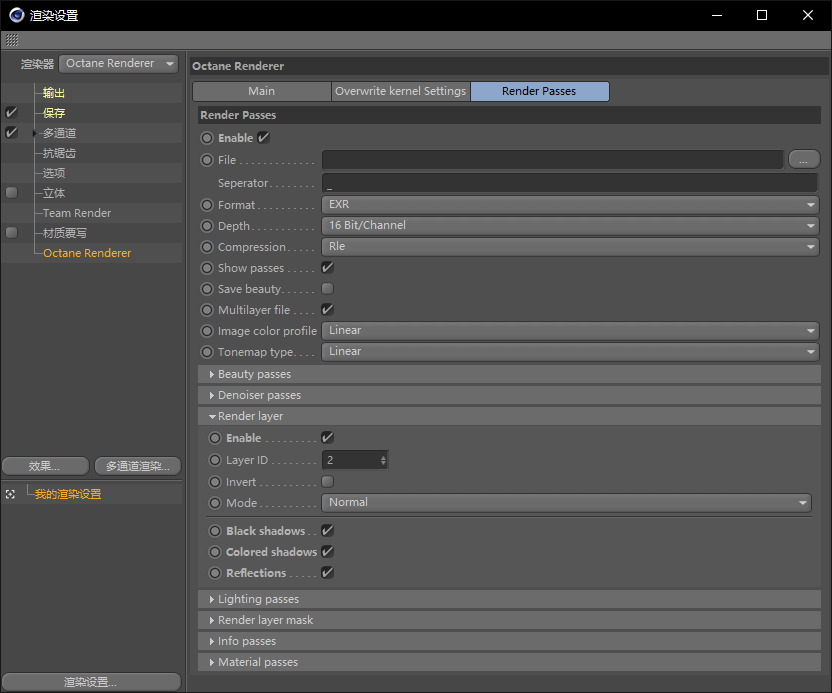This screenshot has width=832, height=693.
Task: Switch to the Main tab
Action: 262,91
